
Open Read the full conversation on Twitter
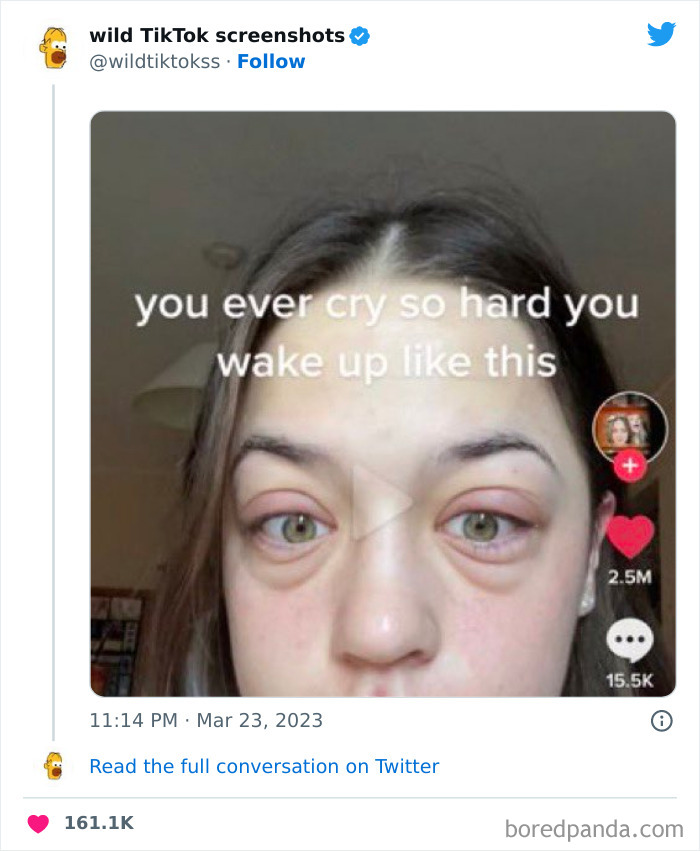coord(264,766)
